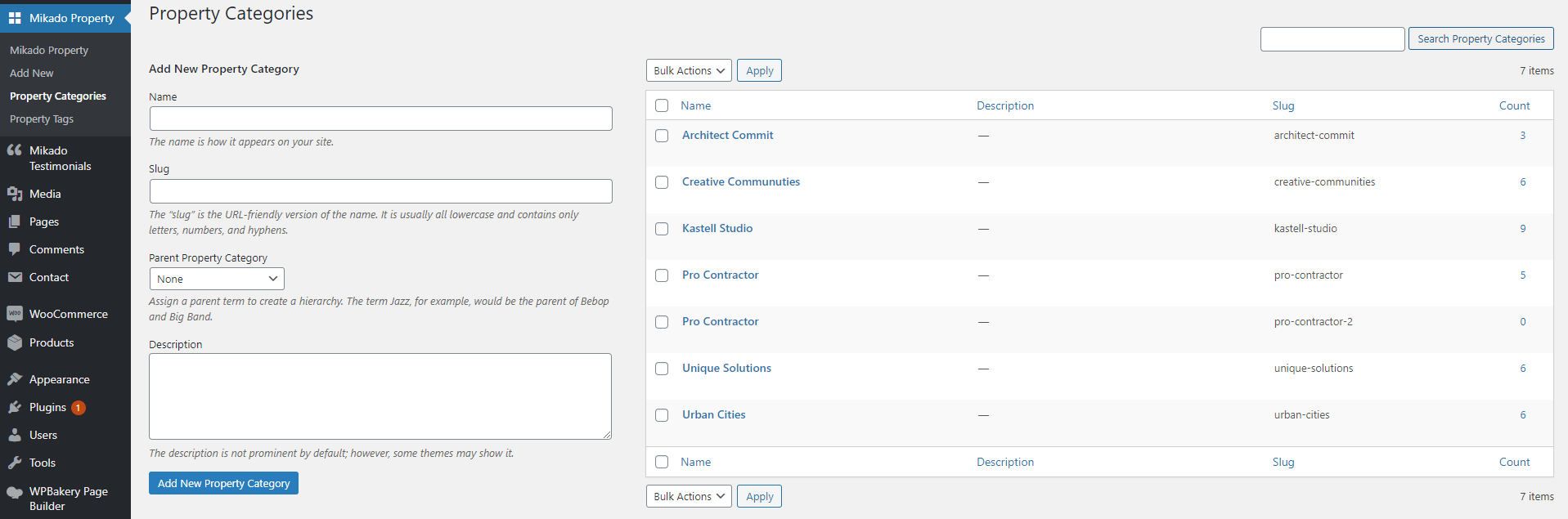Open the Creative Communuties category link
The height and width of the screenshot is (519, 1568).
pyautogui.click(x=741, y=181)
